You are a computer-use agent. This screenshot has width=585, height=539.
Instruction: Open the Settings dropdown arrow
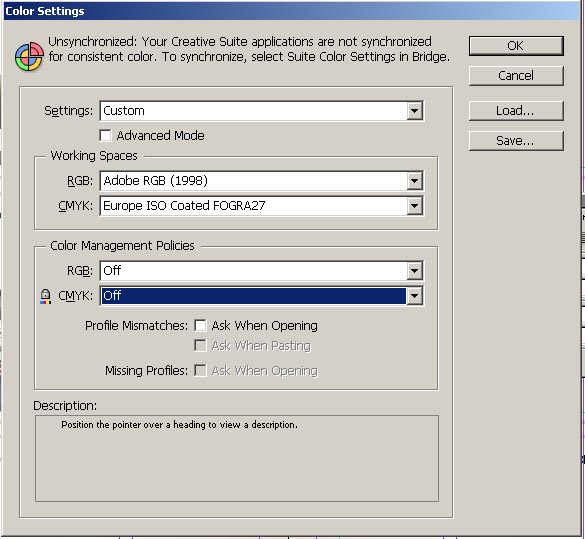(414, 111)
